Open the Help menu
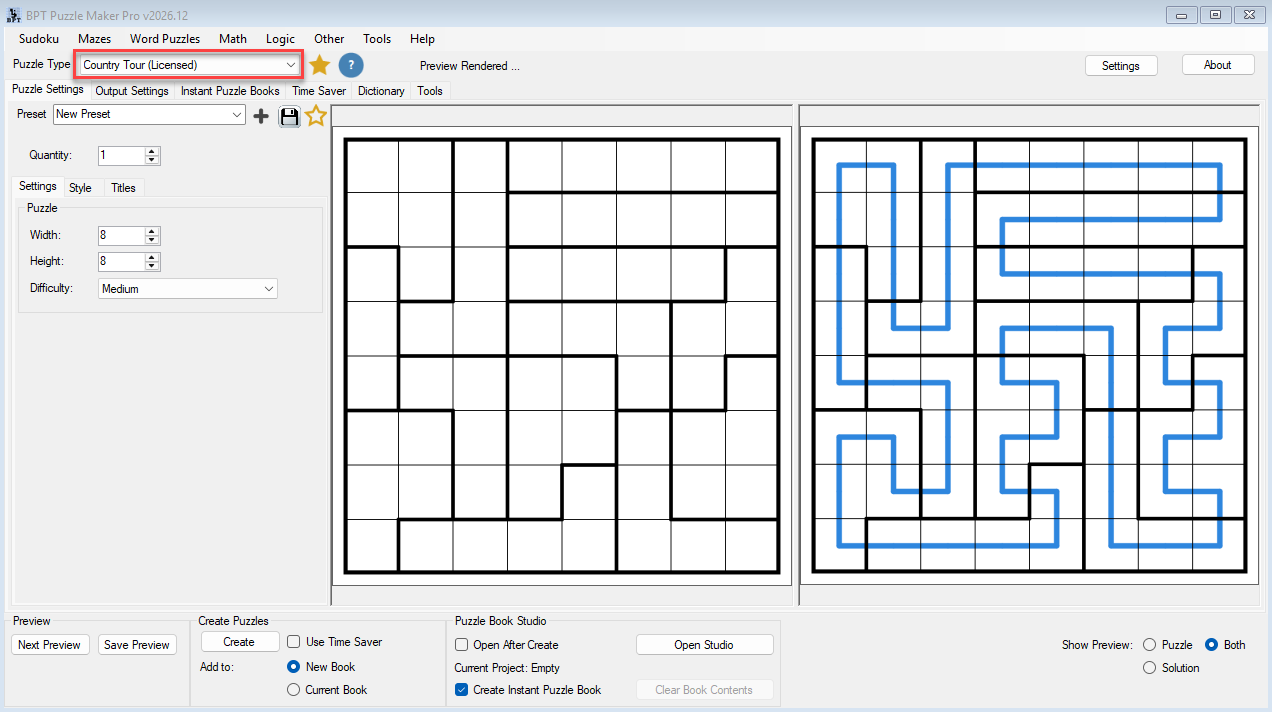Screen dimensions: 1272x712 (x=423, y=39)
